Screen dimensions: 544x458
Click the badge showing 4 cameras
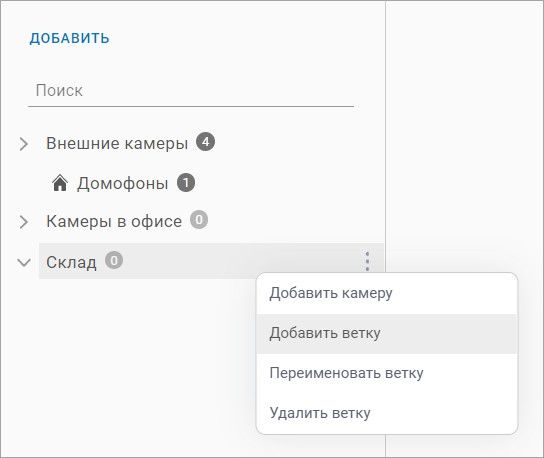click(x=205, y=142)
